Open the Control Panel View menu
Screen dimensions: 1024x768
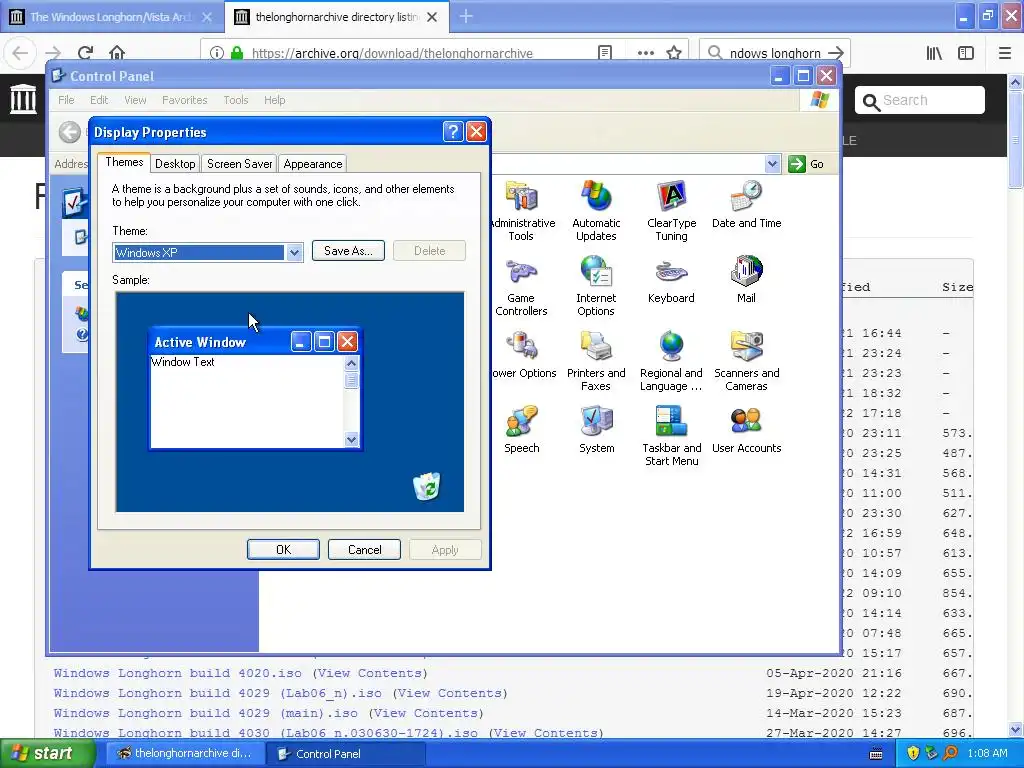[x=135, y=100]
